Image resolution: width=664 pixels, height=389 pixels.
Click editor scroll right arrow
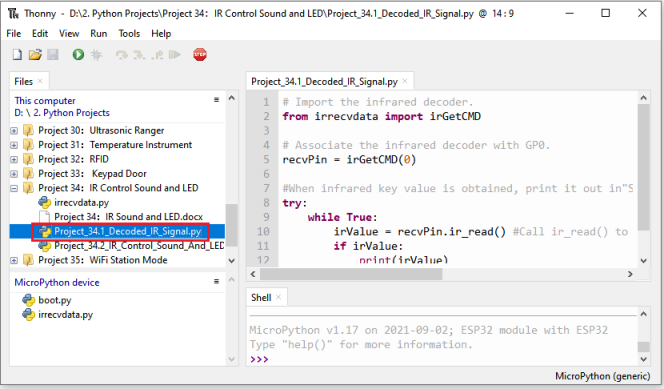(630, 274)
